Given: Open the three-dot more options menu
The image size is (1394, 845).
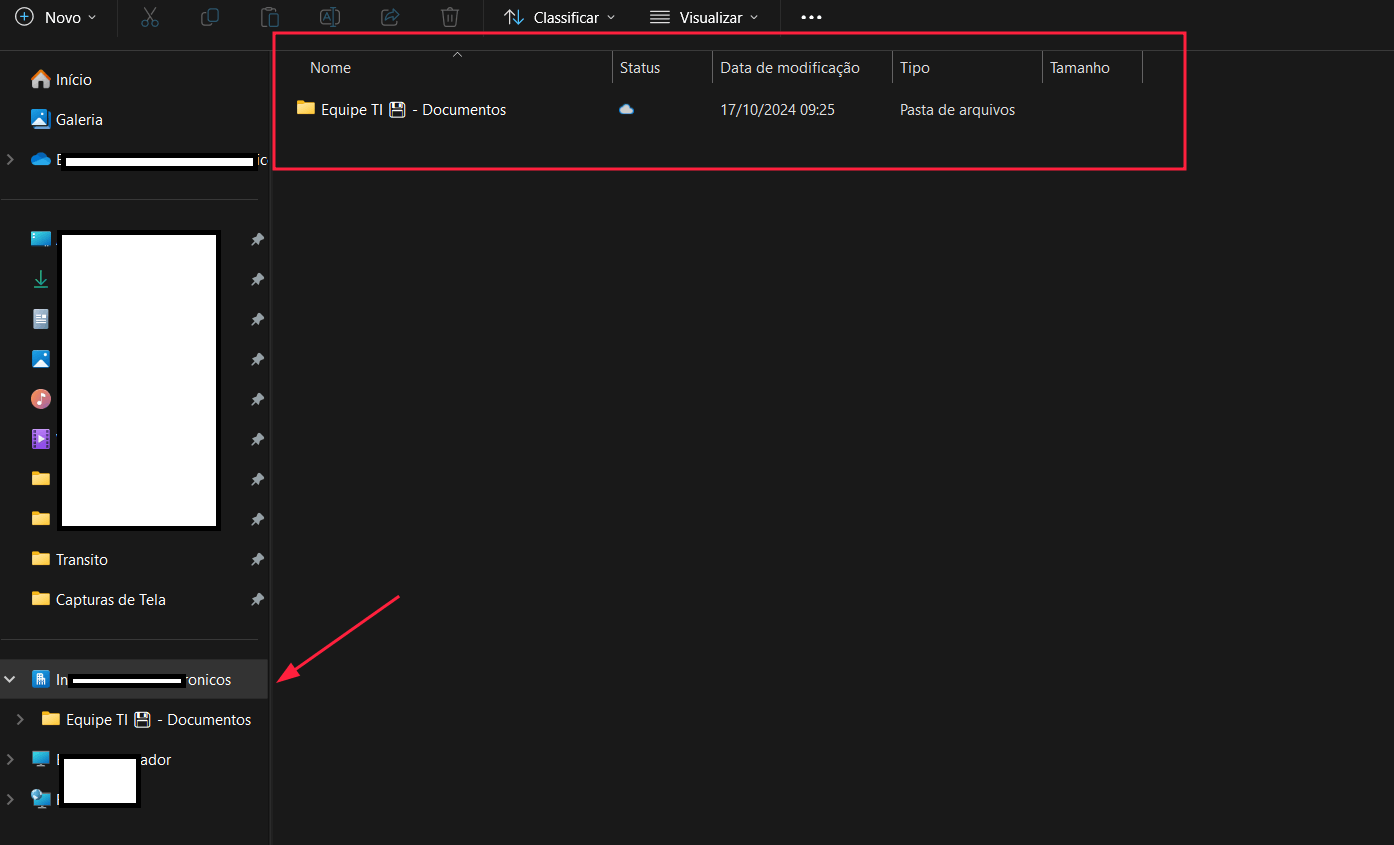Looking at the screenshot, I should coord(811,17).
